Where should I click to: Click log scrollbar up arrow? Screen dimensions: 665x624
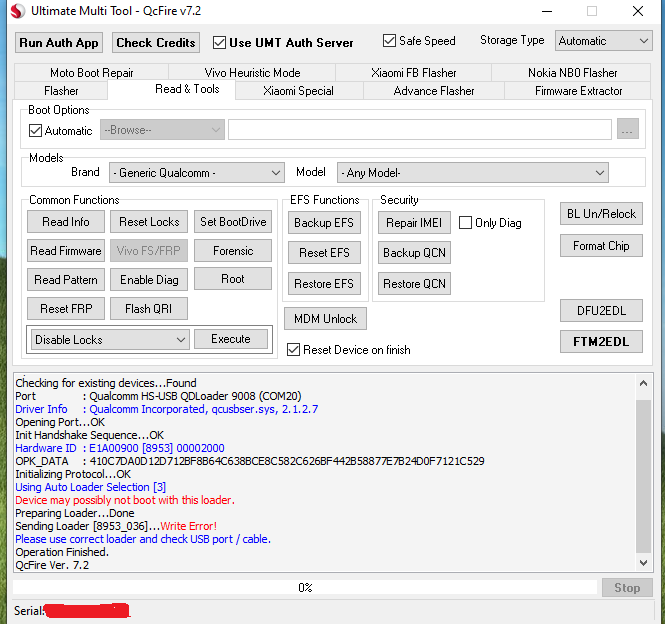[643, 383]
